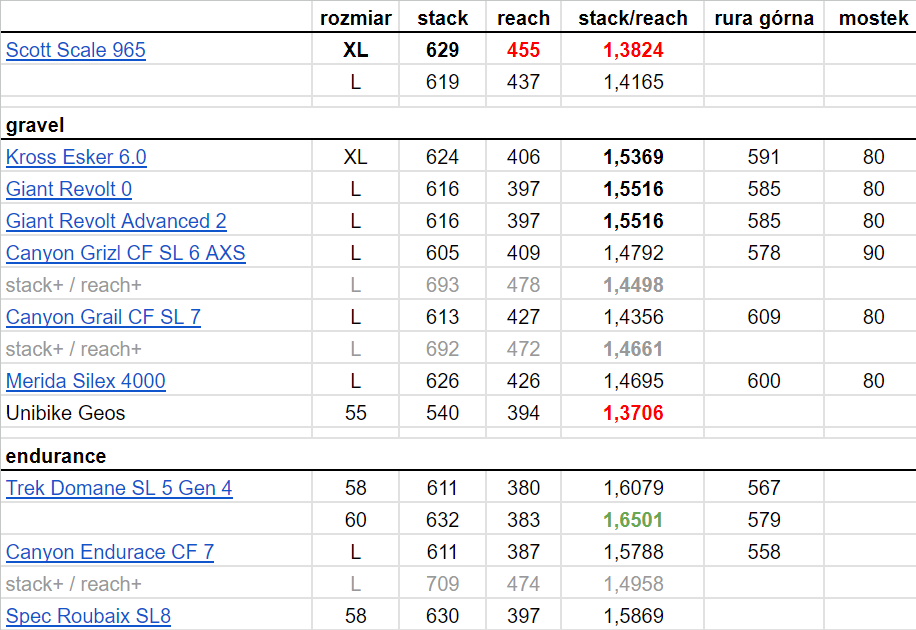Select the green 1,6501 ratio cell
916x630 pixels.
coord(633,520)
